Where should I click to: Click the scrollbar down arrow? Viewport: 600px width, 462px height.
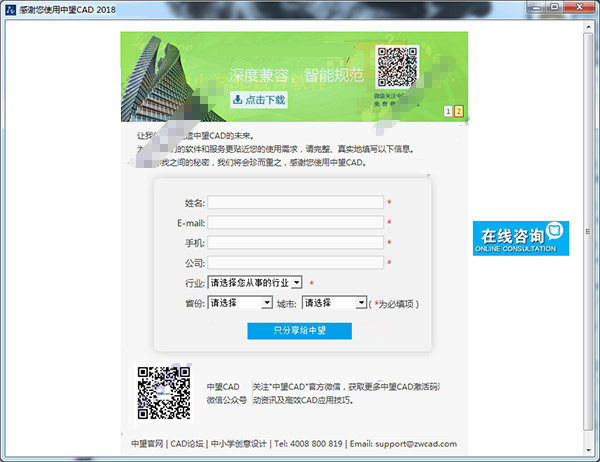click(x=589, y=450)
